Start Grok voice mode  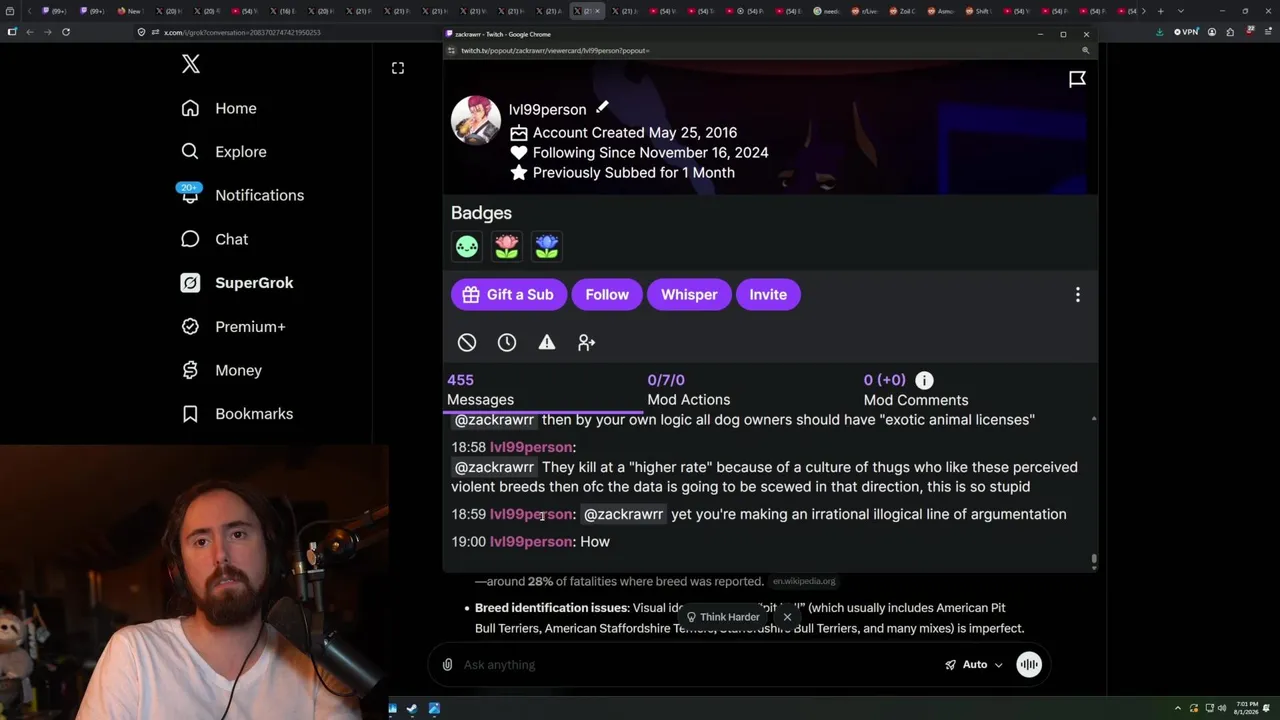pyautogui.click(x=1029, y=665)
